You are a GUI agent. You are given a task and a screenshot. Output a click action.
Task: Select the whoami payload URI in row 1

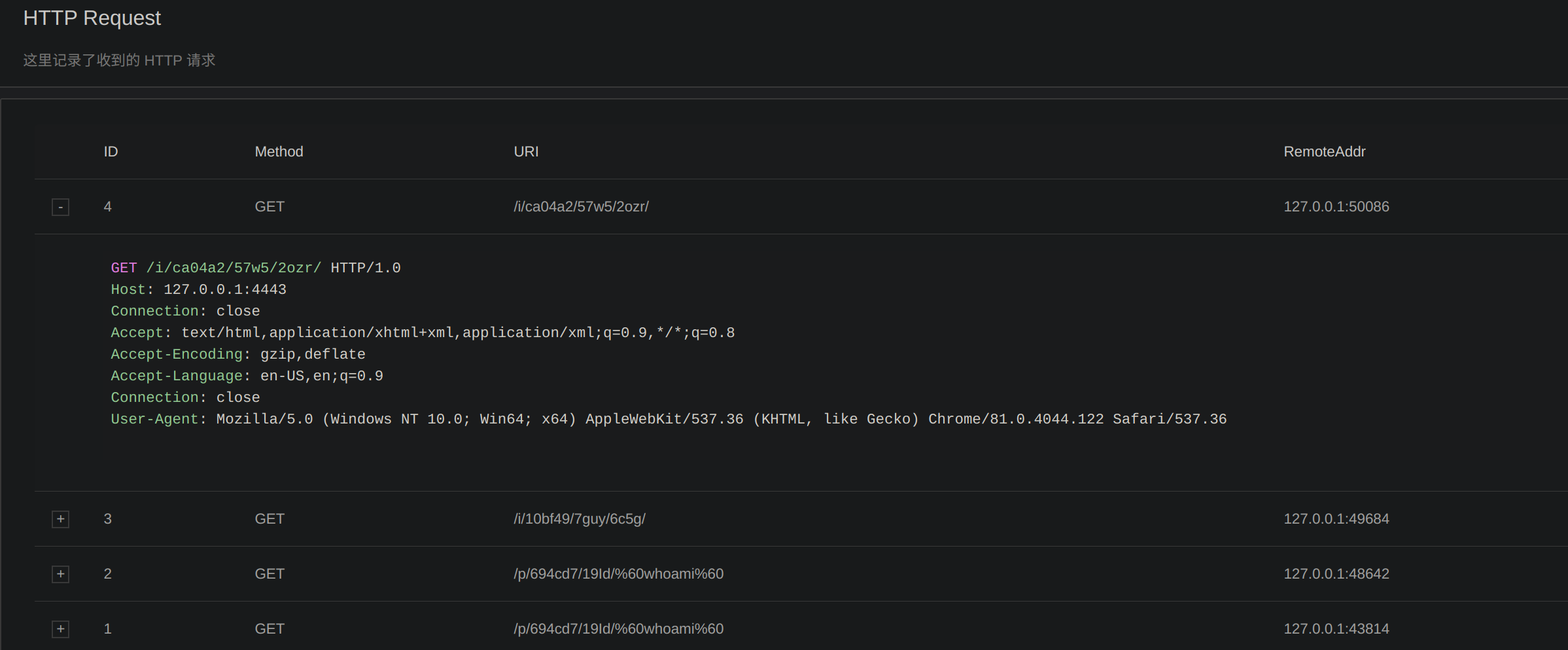tap(618, 629)
